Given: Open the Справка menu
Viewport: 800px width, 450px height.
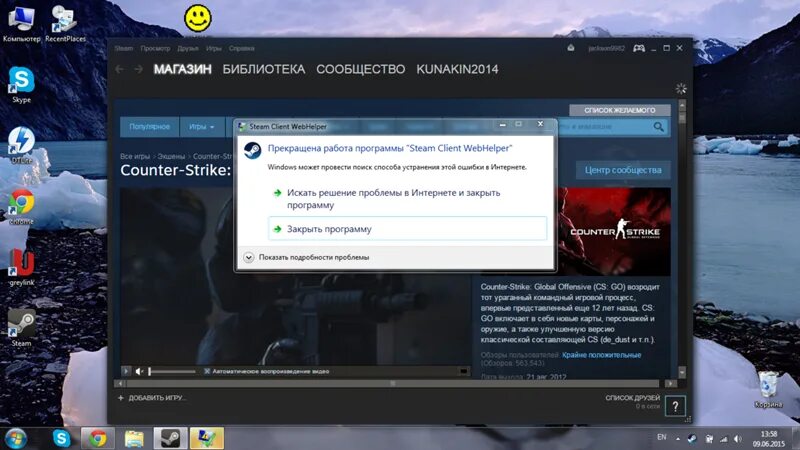Looking at the screenshot, I should tap(241, 48).
